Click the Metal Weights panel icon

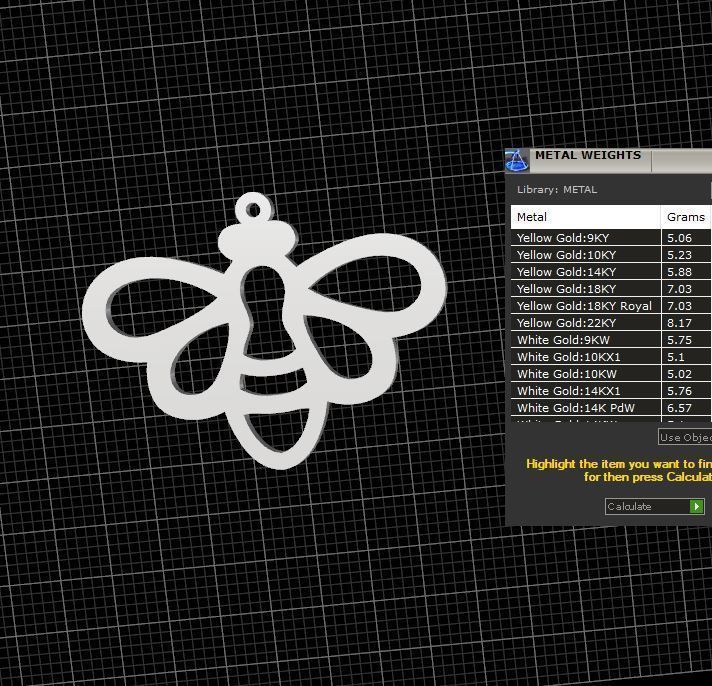coord(517,161)
